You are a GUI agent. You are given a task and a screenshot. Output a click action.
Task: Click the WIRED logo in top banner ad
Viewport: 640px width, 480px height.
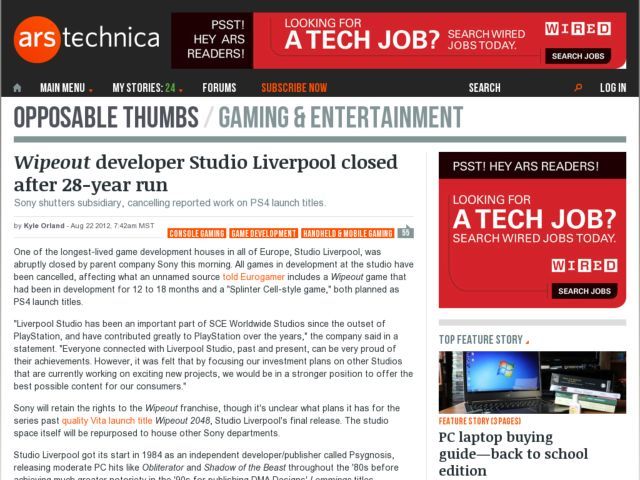click(578, 29)
